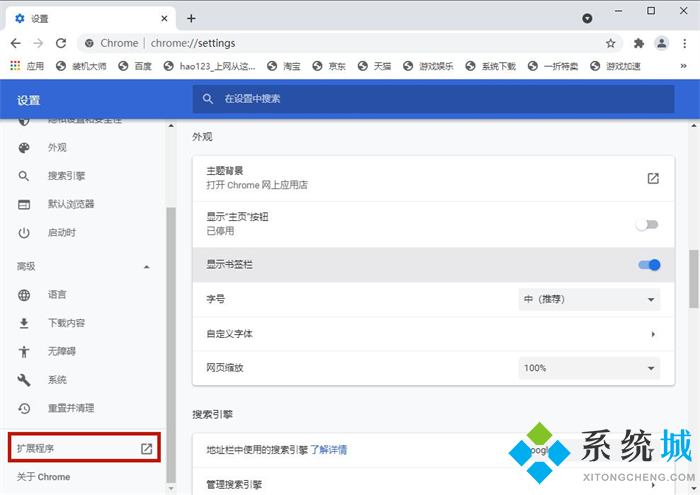Open the 游戏加速 bookmark

point(615,66)
